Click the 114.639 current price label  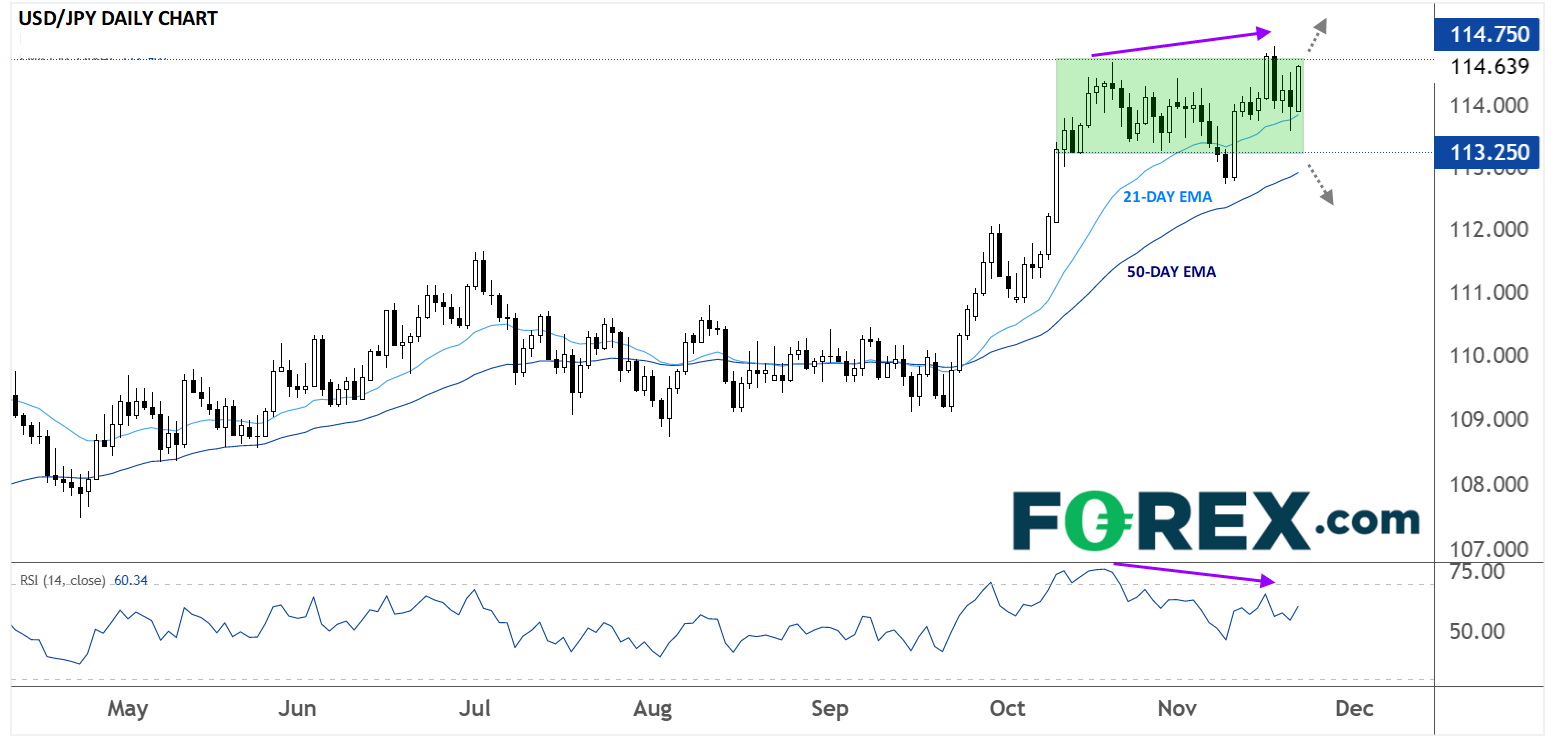[1489, 67]
